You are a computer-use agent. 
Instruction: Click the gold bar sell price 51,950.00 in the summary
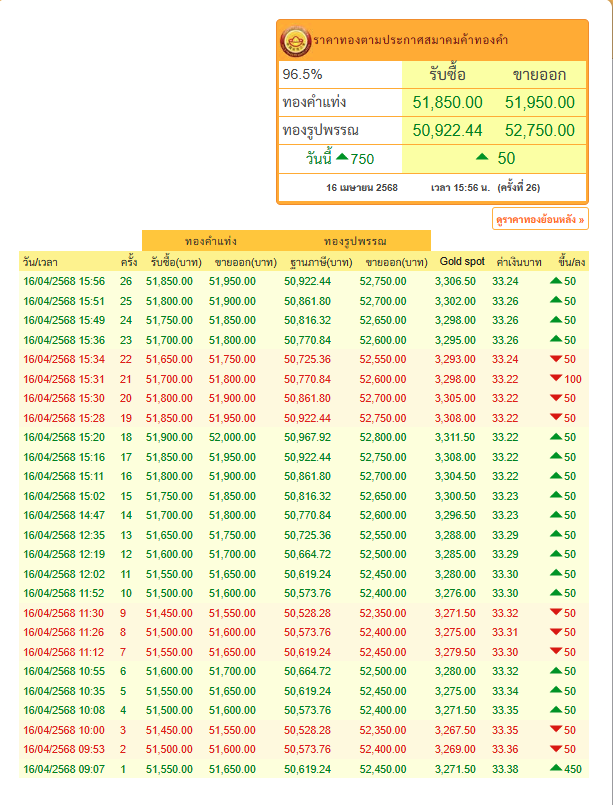[x=539, y=102]
